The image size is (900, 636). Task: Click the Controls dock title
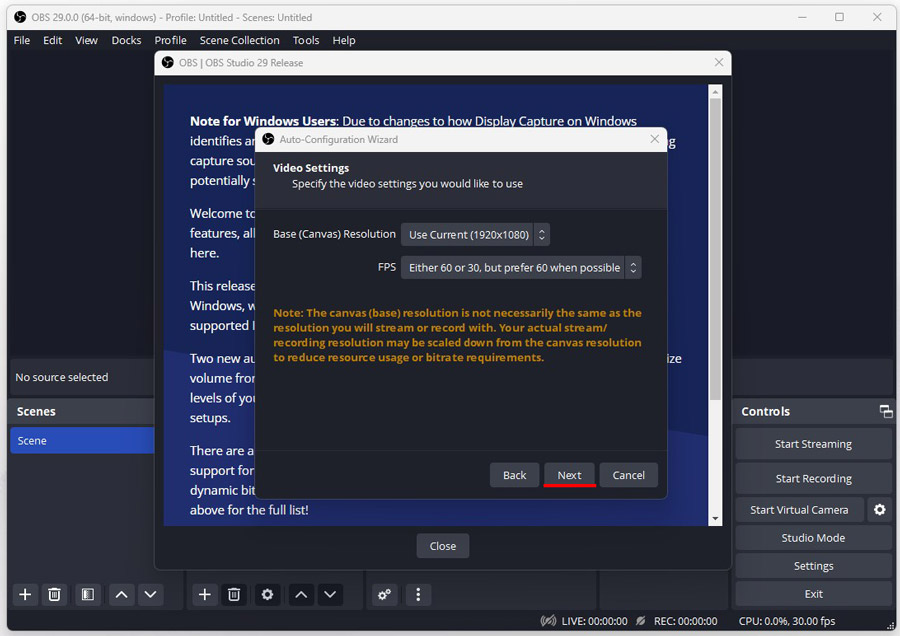pos(765,411)
